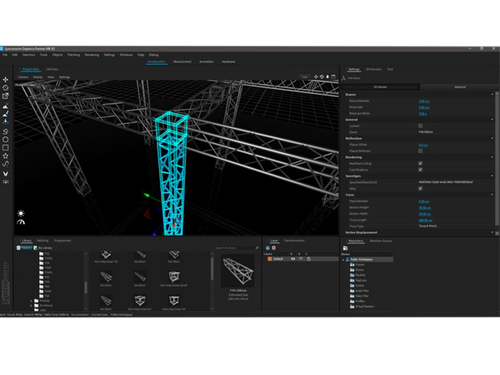The image size is (500, 375).
Task: Open the Rendering menu
Action: tap(92, 55)
